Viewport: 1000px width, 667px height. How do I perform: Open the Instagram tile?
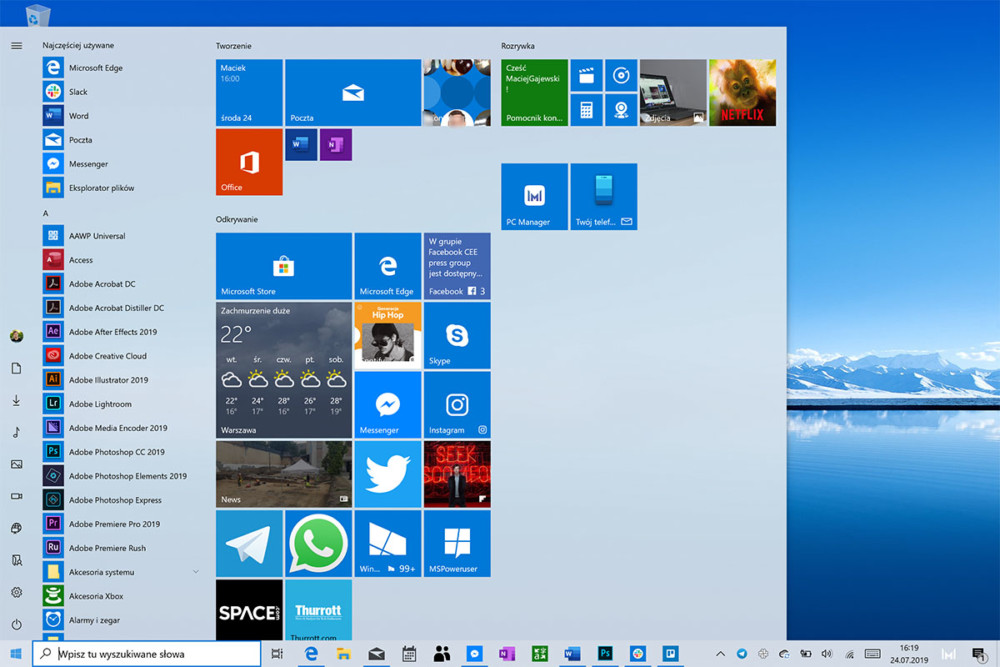(x=457, y=405)
